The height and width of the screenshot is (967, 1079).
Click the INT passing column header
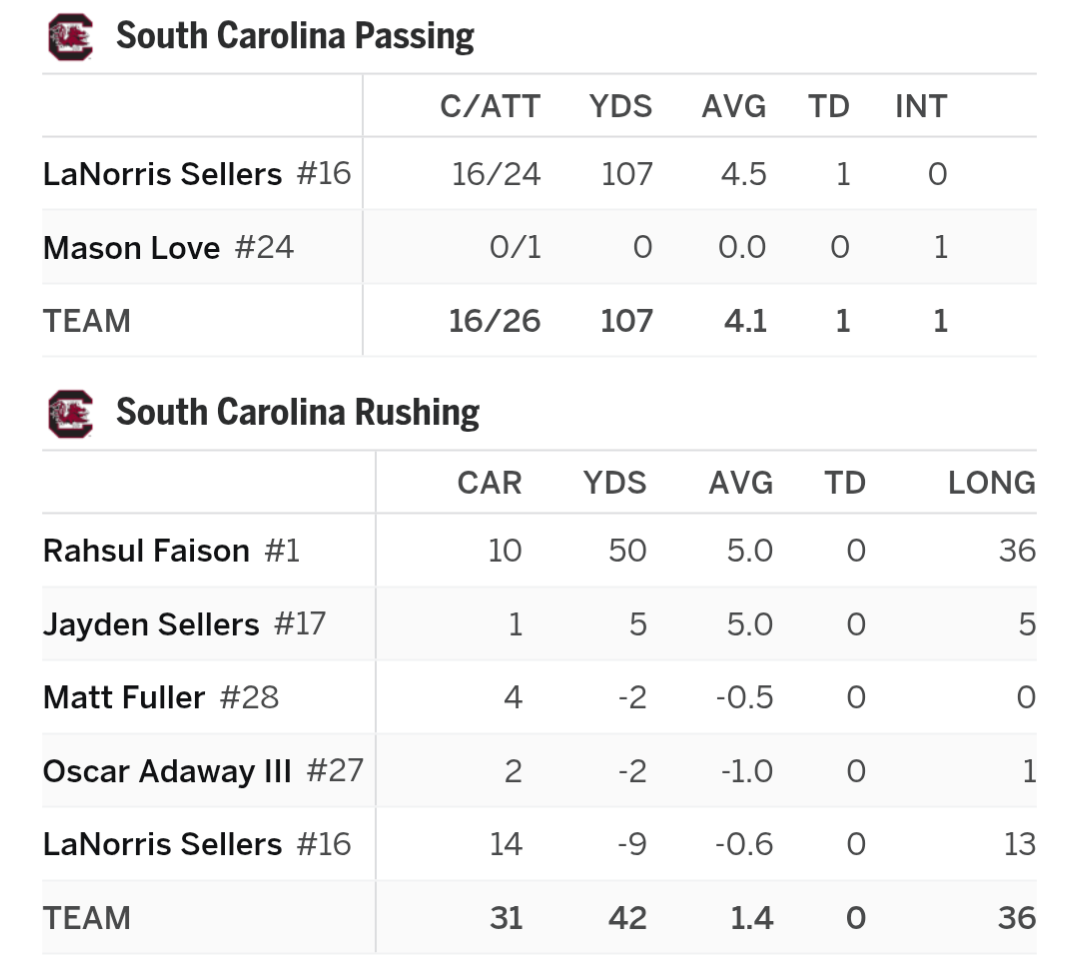921,106
